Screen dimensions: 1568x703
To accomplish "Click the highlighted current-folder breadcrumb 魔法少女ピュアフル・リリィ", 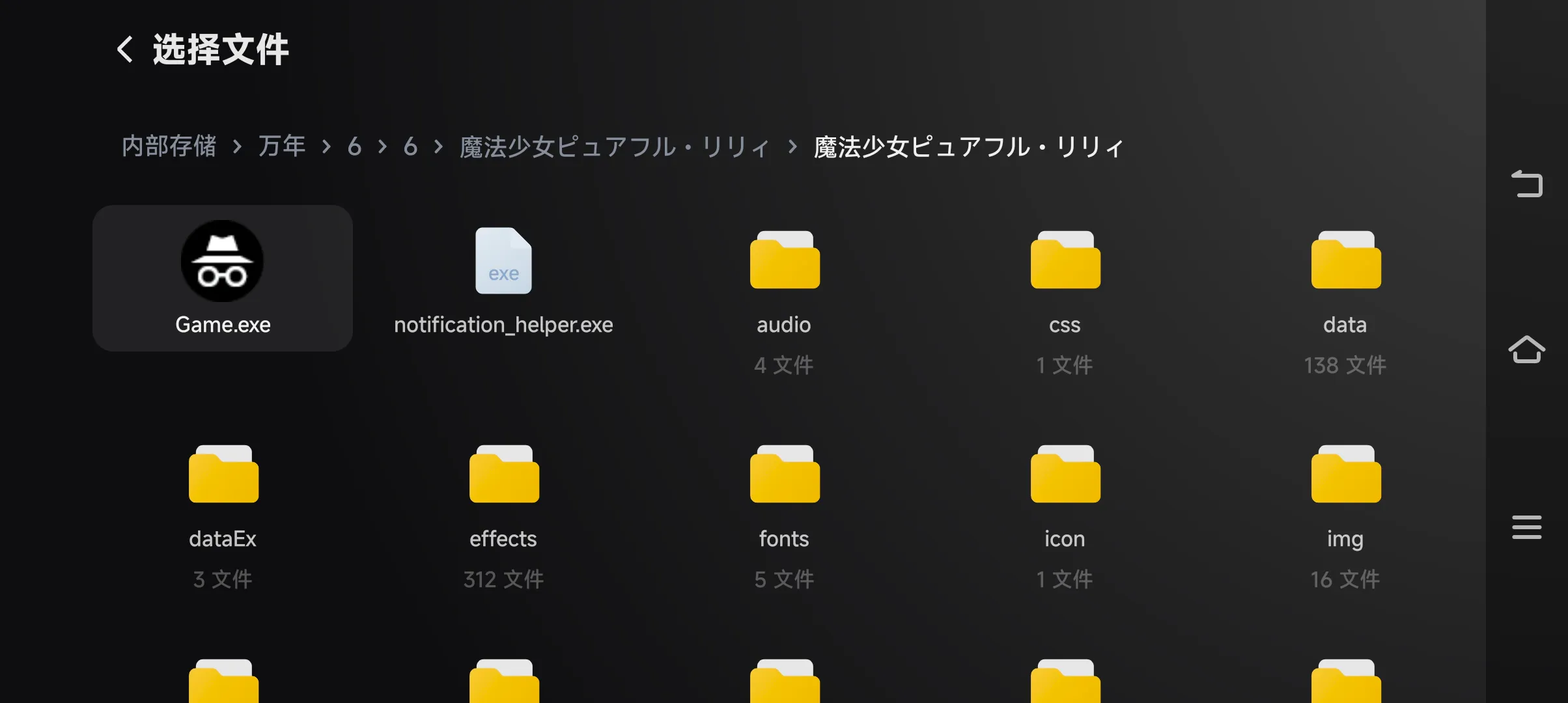I will tap(968, 147).
